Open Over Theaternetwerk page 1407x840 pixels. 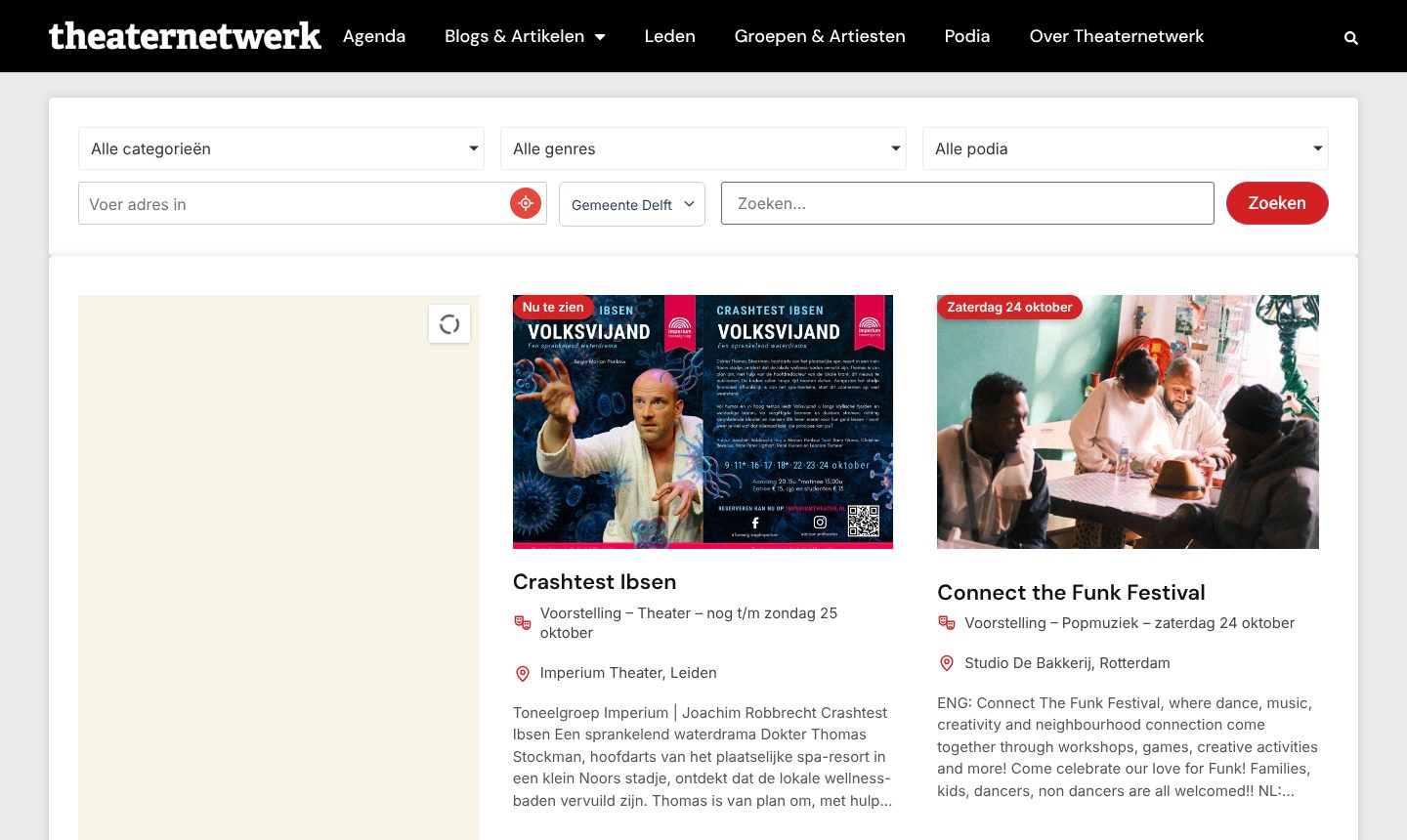click(x=1117, y=36)
